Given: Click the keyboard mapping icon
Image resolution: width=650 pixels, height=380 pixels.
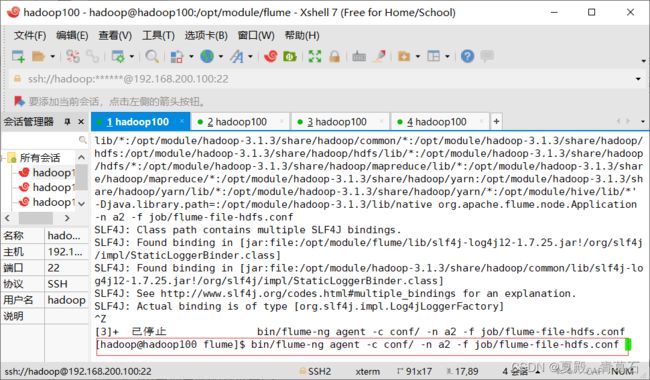Looking at the screenshot, I should [x=359, y=56].
